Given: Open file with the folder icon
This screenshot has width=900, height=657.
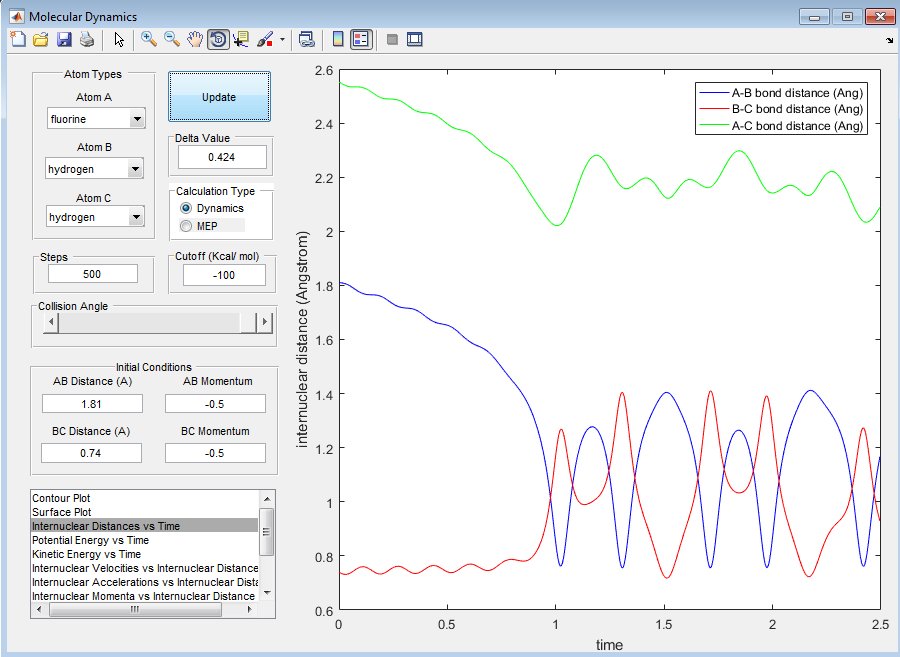Looking at the screenshot, I should click(x=41, y=39).
